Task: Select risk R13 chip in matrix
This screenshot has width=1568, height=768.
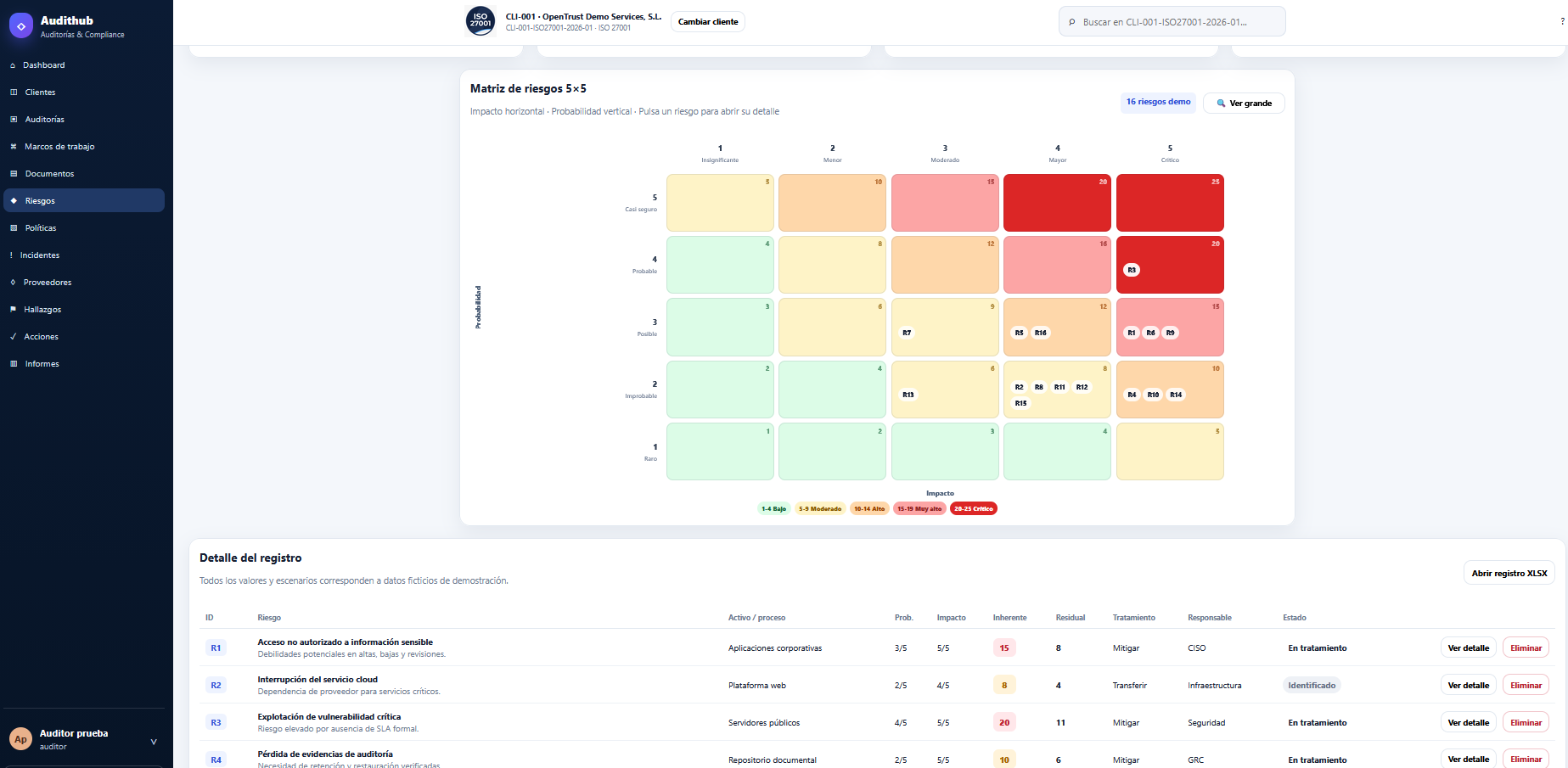Action: (x=908, y=395)
